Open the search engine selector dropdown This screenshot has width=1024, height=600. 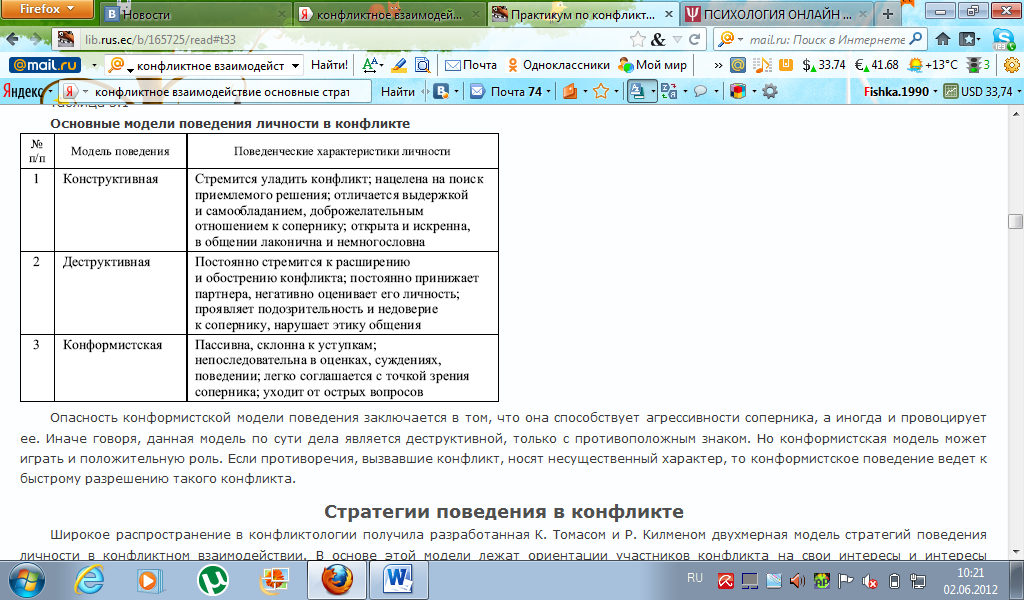730,40
